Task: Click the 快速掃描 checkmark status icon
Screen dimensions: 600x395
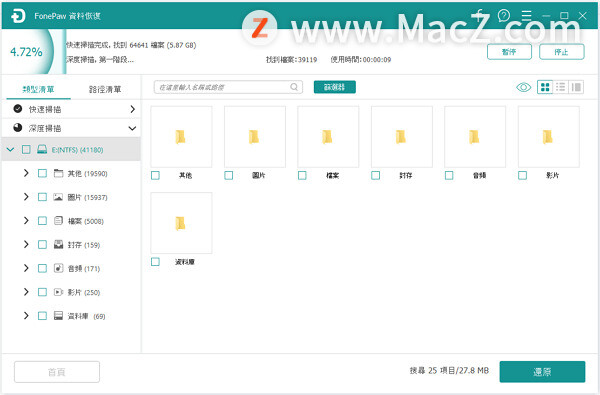Action: click(18, 109)
